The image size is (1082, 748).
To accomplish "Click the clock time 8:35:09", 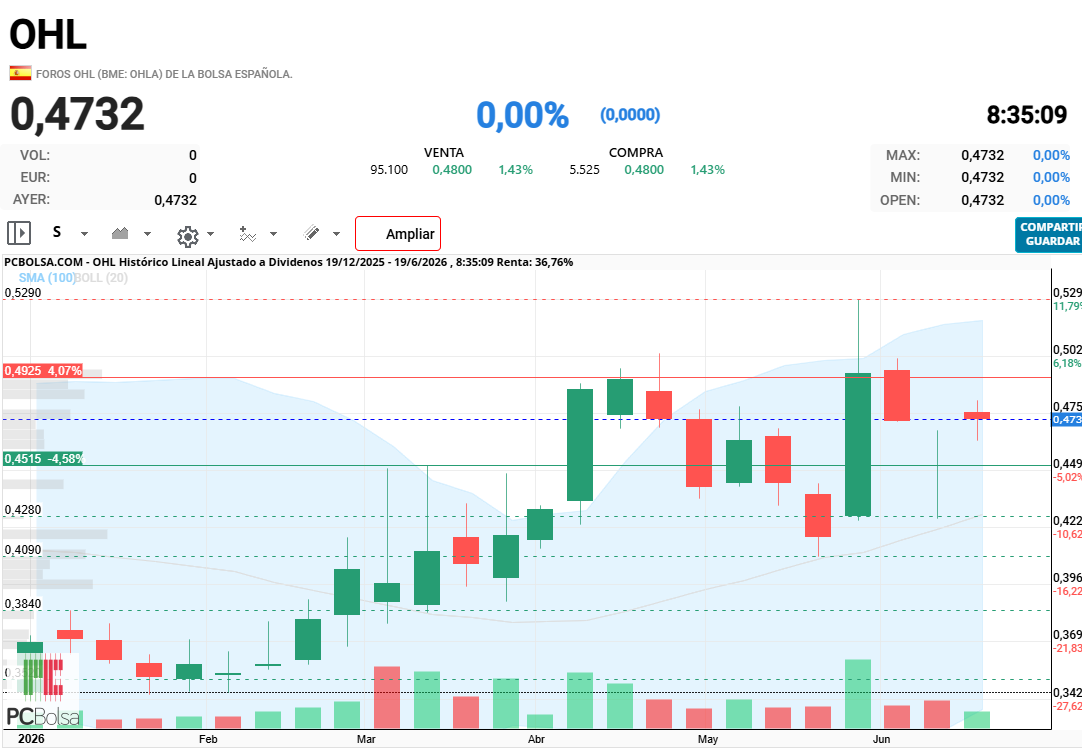I will pos(1027,115).
